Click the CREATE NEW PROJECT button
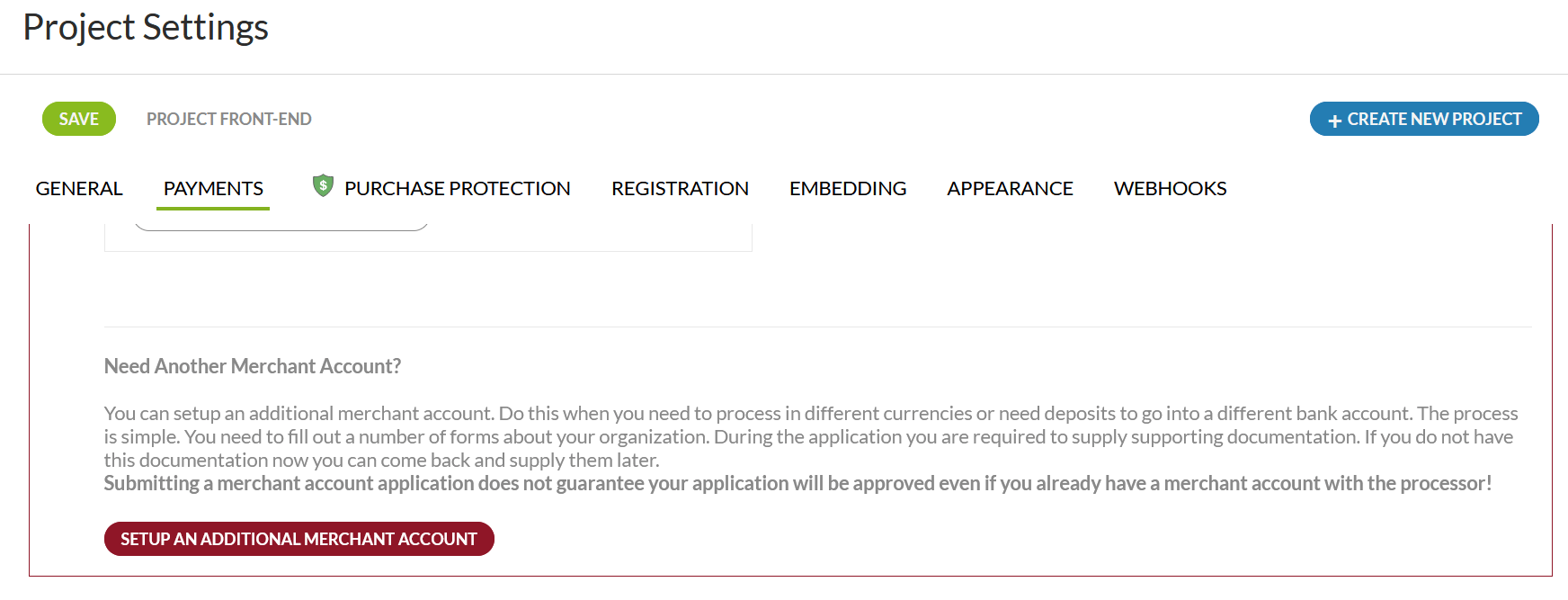 click(1433, 119)
